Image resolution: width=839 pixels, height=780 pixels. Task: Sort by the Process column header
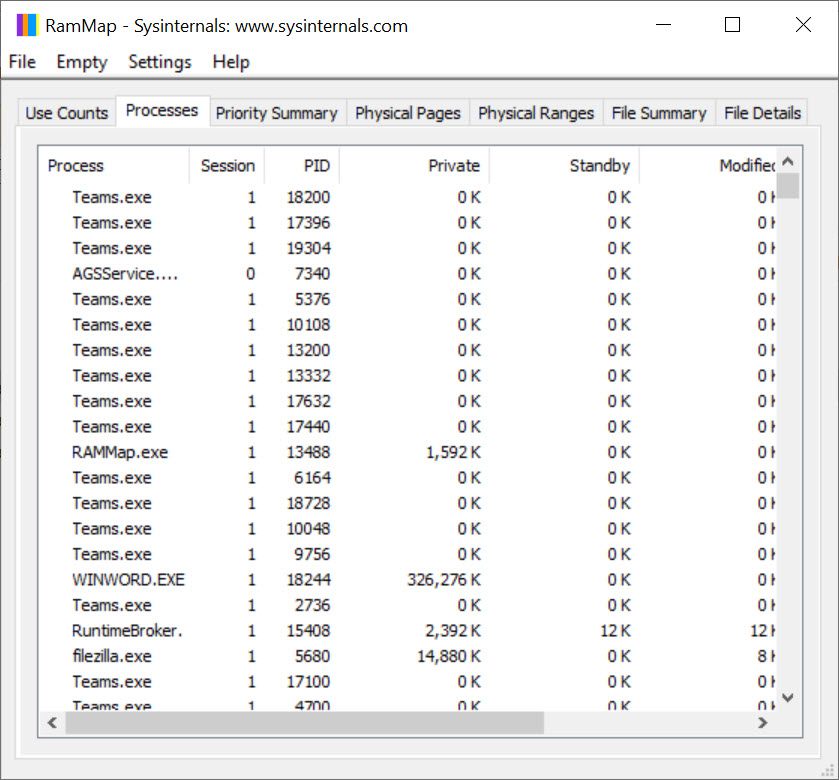(x=114, y=166)
